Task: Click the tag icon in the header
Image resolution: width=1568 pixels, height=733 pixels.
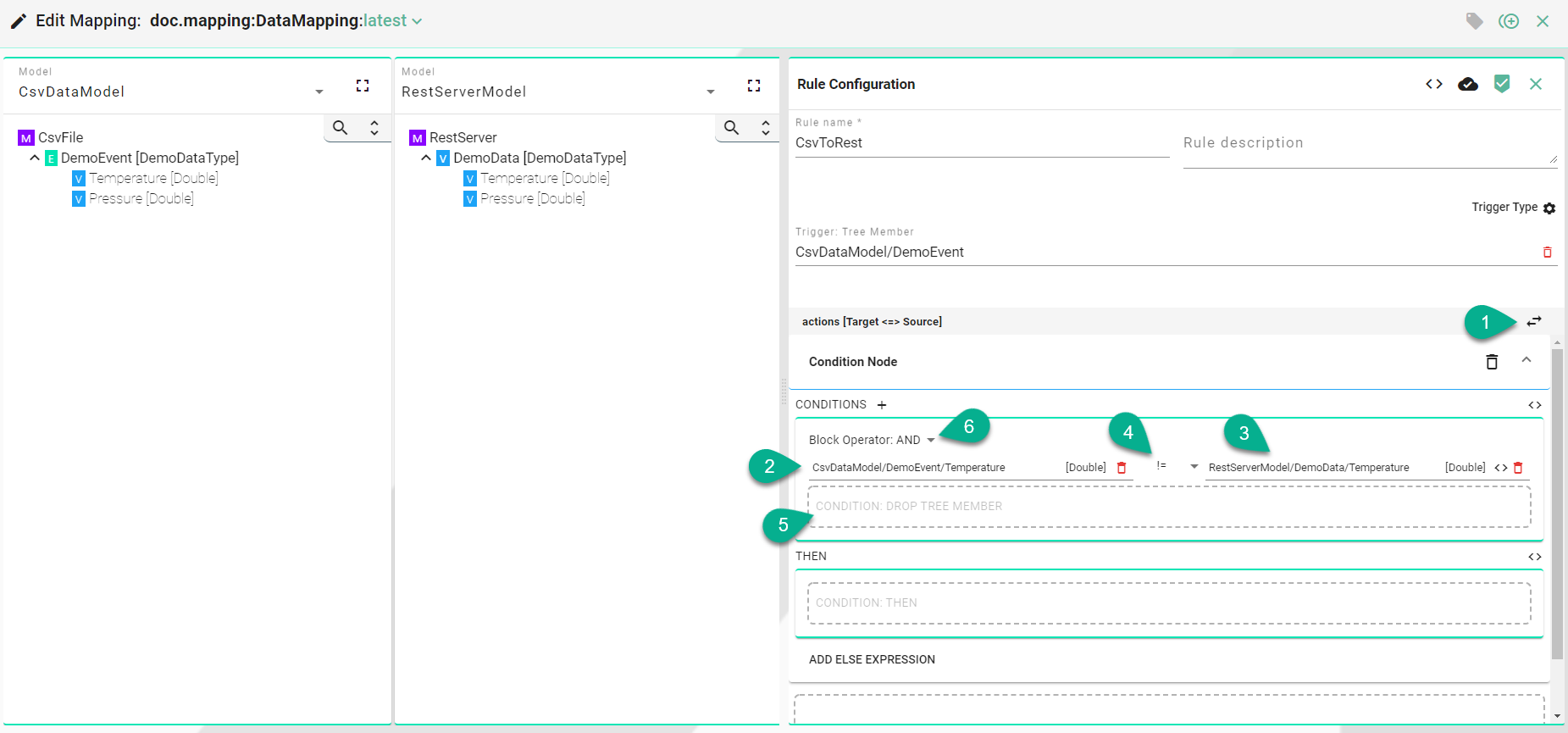Action: click(x=1474, y=21)
